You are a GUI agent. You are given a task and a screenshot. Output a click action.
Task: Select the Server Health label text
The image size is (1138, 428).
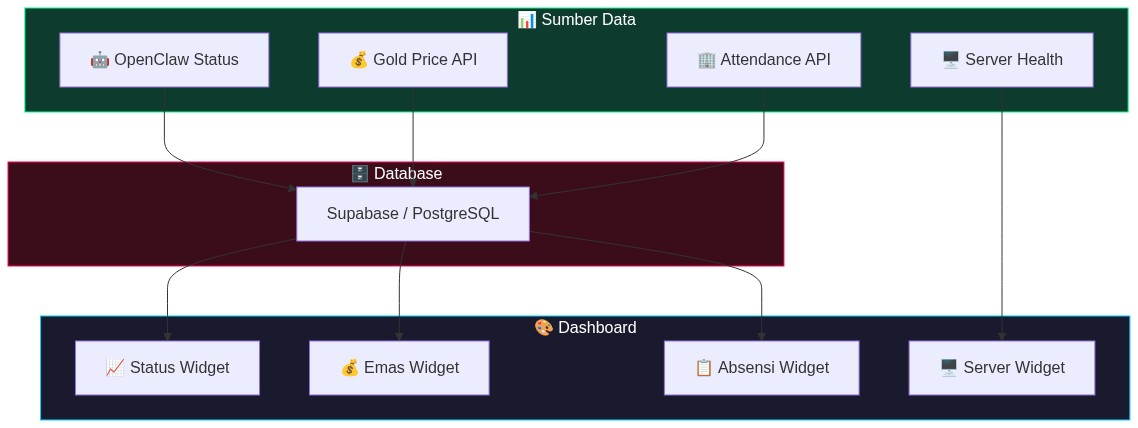(1014, 60)
